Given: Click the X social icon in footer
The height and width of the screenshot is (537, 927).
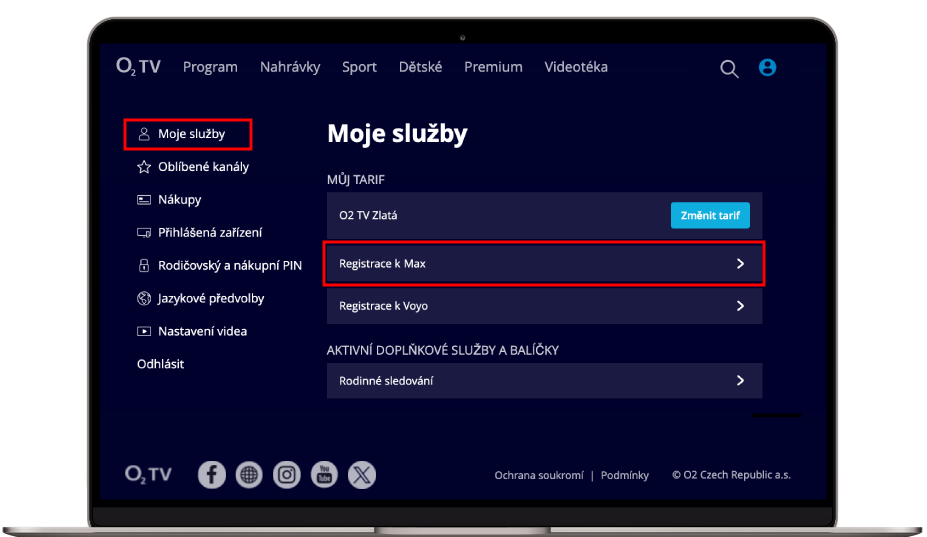Looking at the screenshot, I should [x=362, y=475].
